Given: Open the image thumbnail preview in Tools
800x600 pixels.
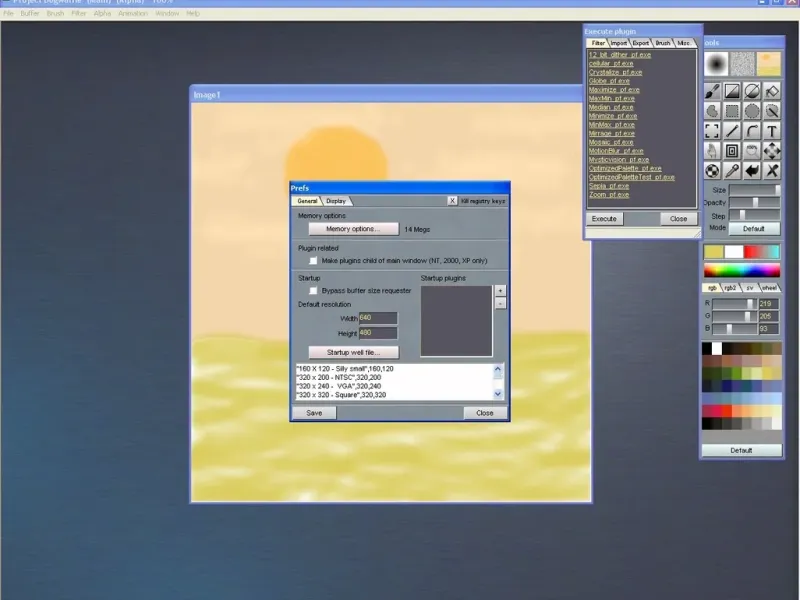Looking at the screenshot, I should tap(769, 64).
